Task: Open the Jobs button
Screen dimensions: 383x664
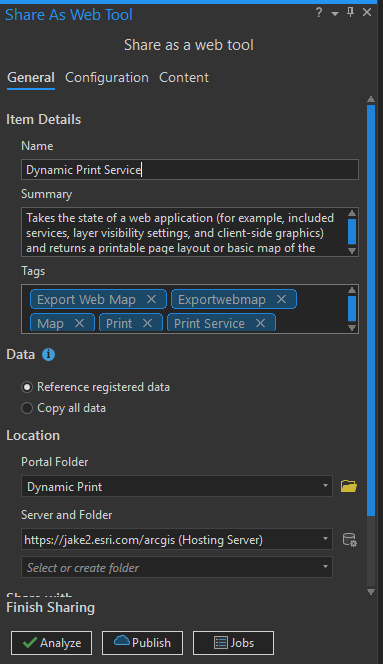Action: [x=233, y=643]
